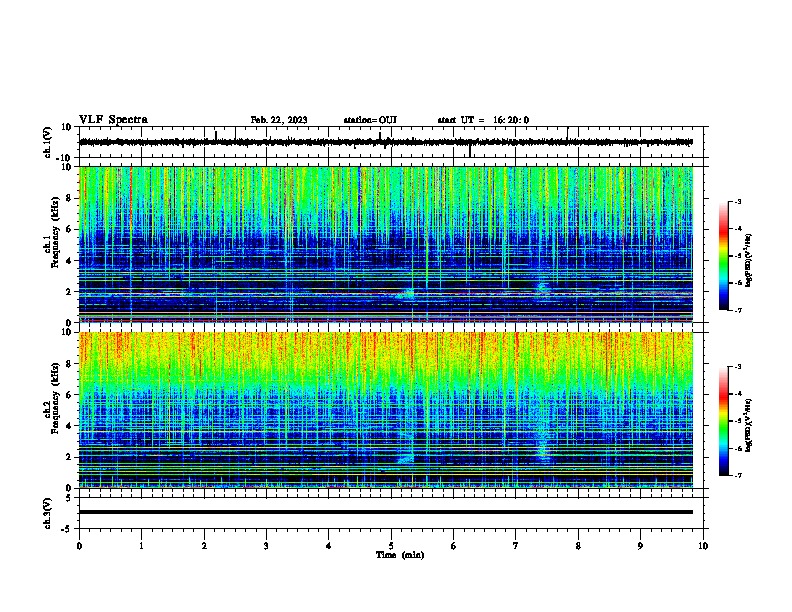The height and width of the screenshot is (612, 792).
Task: Click time axis tick label "9"
Action: pyautogui.click(x=640, y=546)
